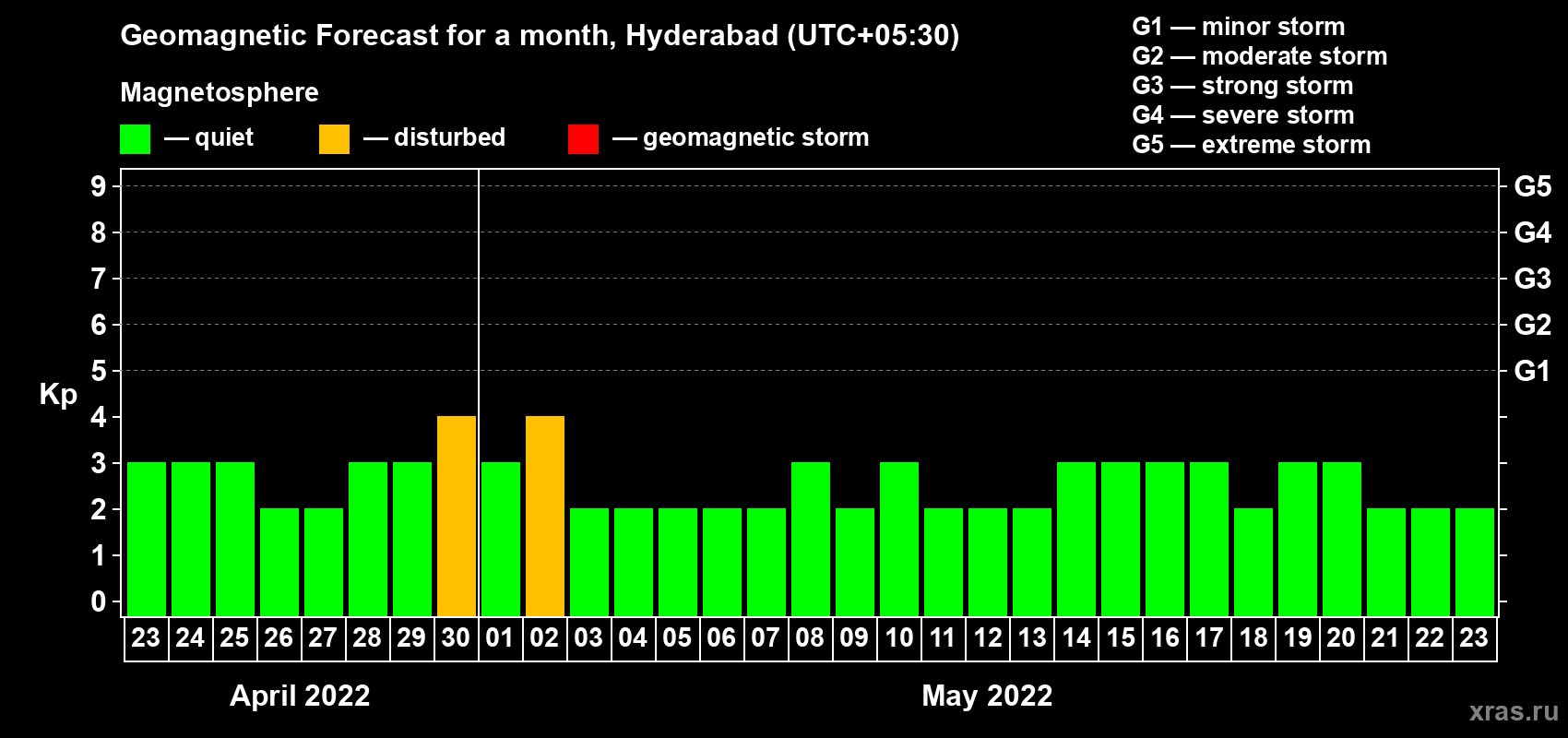This screenshot has width=1568, height=738.
Task: Click date cell 01 in May
Action: (x=500, y=638)
